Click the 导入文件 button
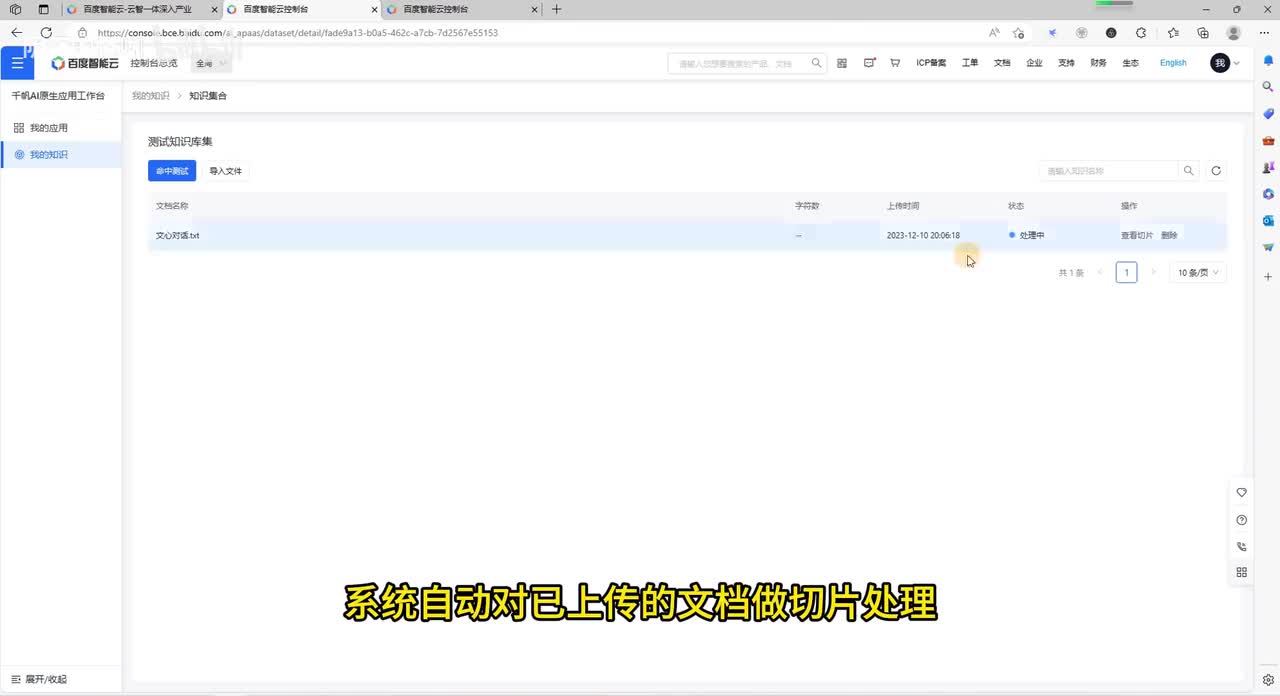This screenshot has height=696, width=1280. pyautogui.click(x=225, y=171)
